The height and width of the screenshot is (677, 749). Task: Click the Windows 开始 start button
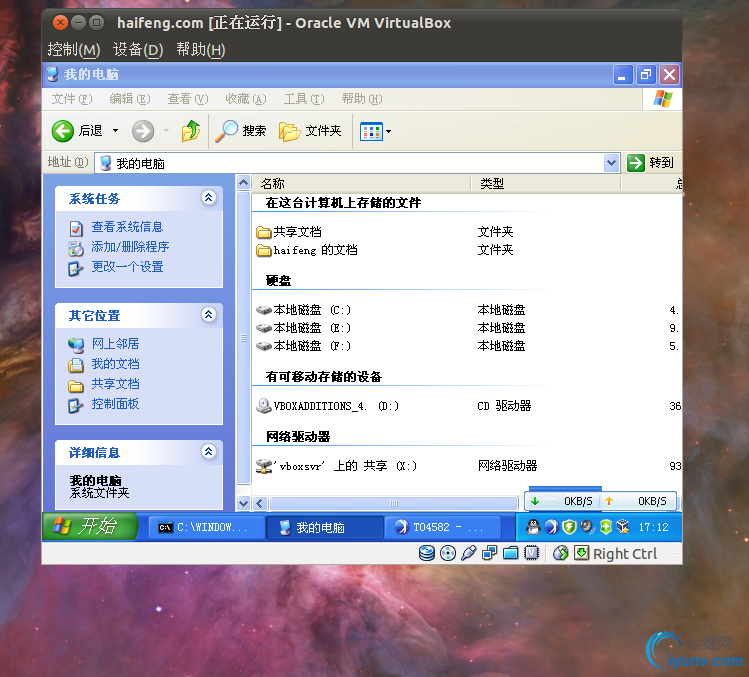90,527
